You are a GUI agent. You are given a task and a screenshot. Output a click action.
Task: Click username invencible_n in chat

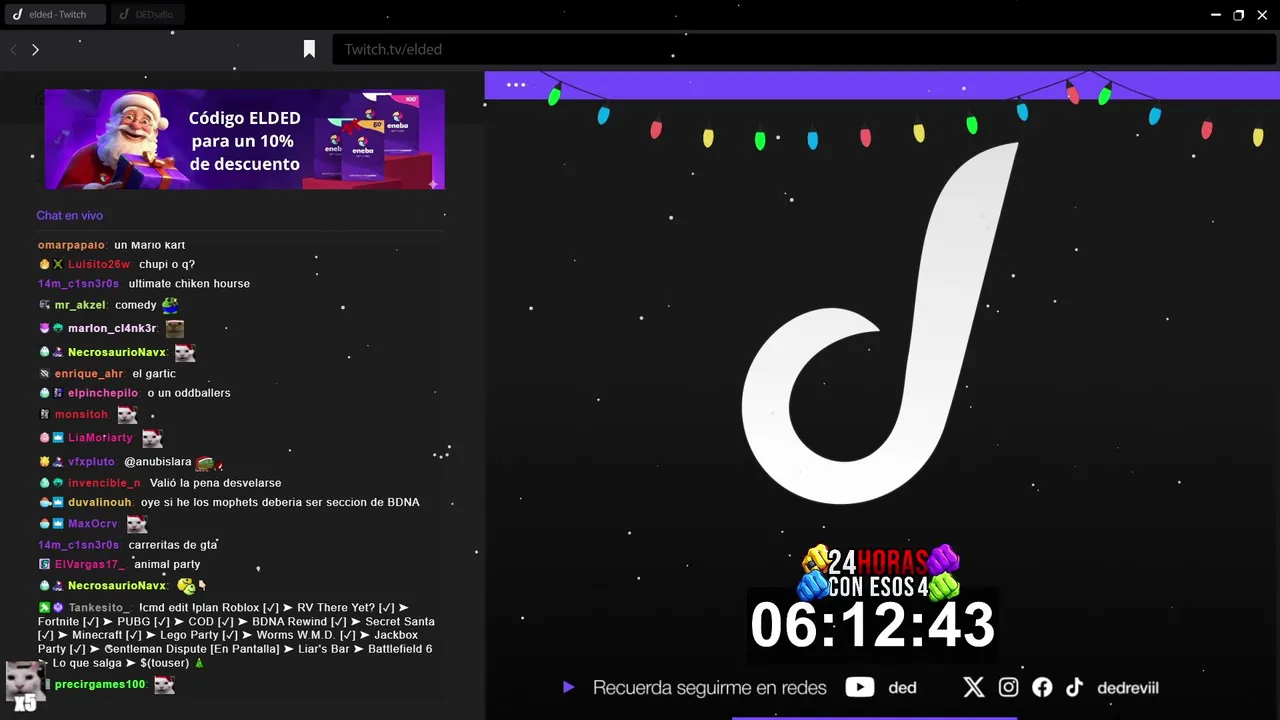(104, 483)
